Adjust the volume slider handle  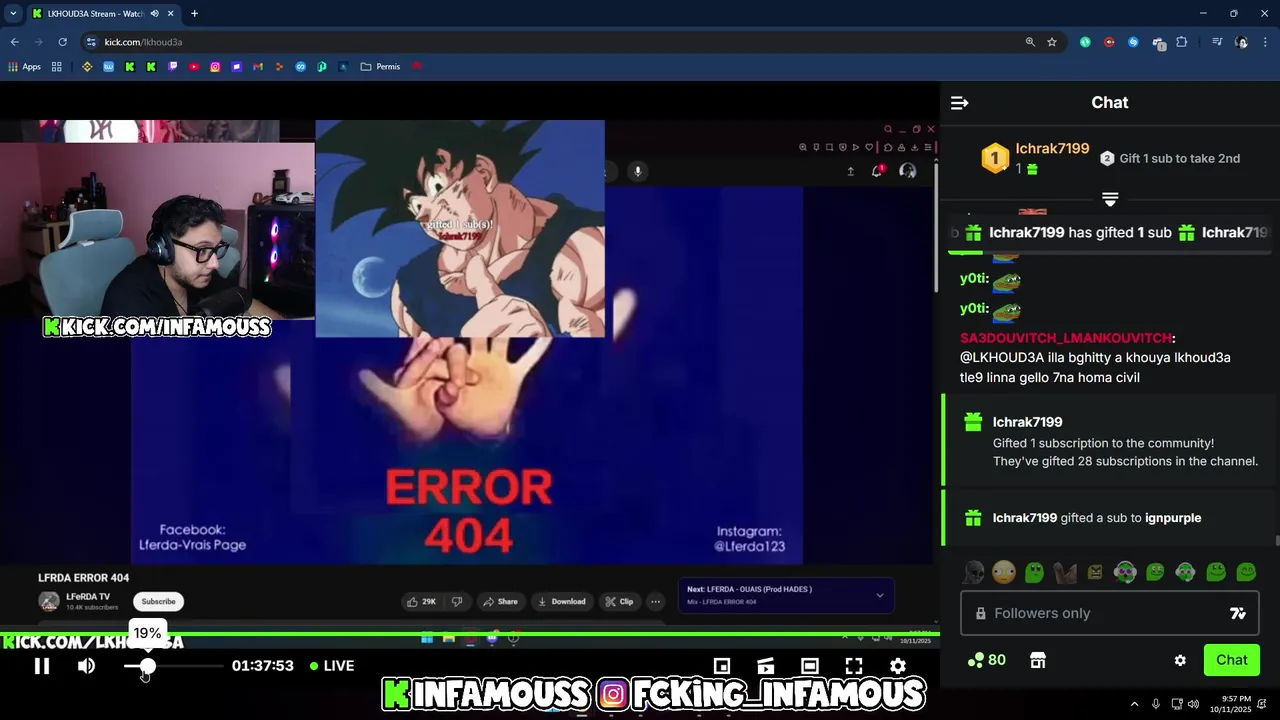click(x=148, y=666)
